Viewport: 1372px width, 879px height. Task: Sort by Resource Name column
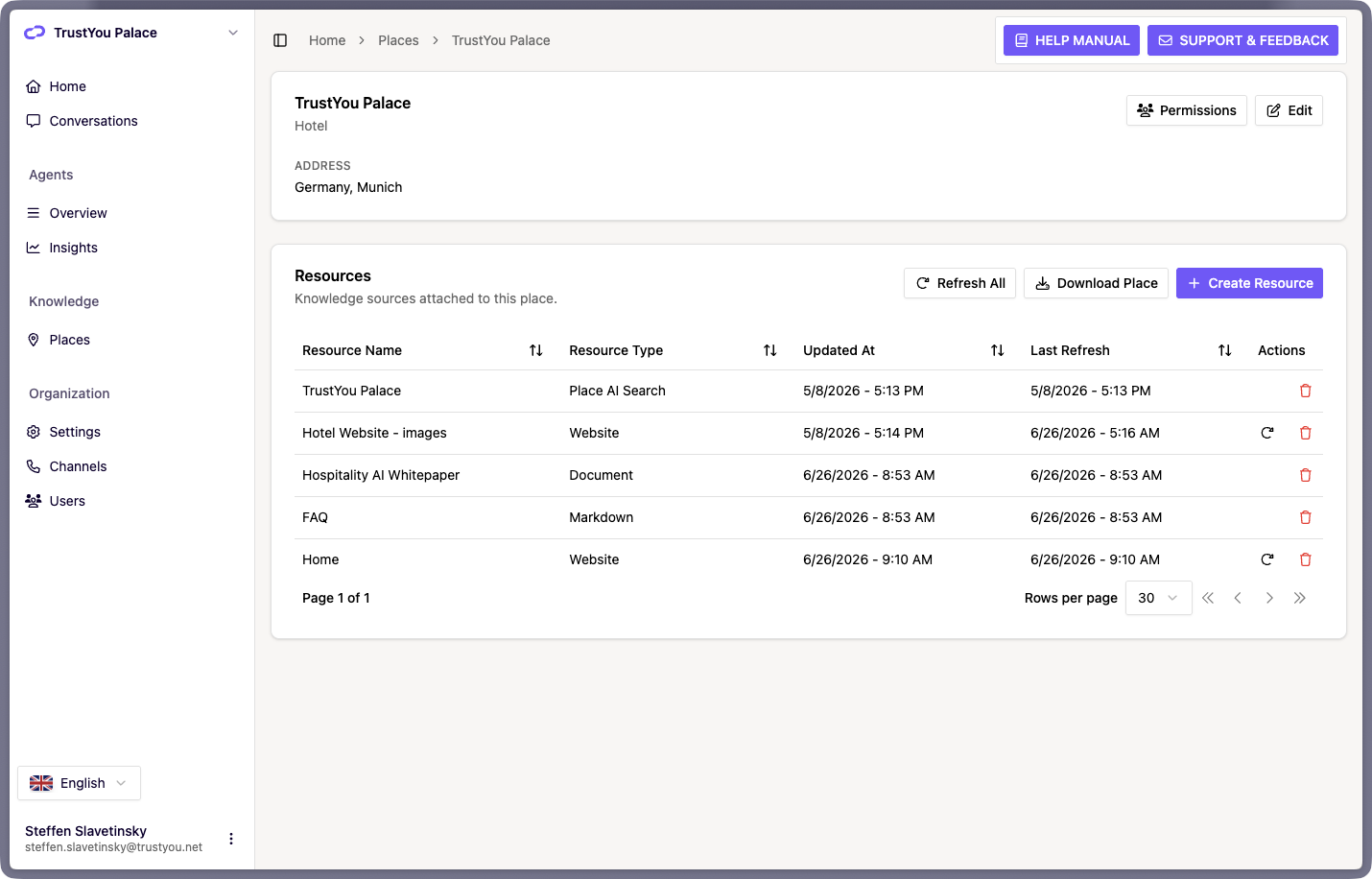click(536, 350)
